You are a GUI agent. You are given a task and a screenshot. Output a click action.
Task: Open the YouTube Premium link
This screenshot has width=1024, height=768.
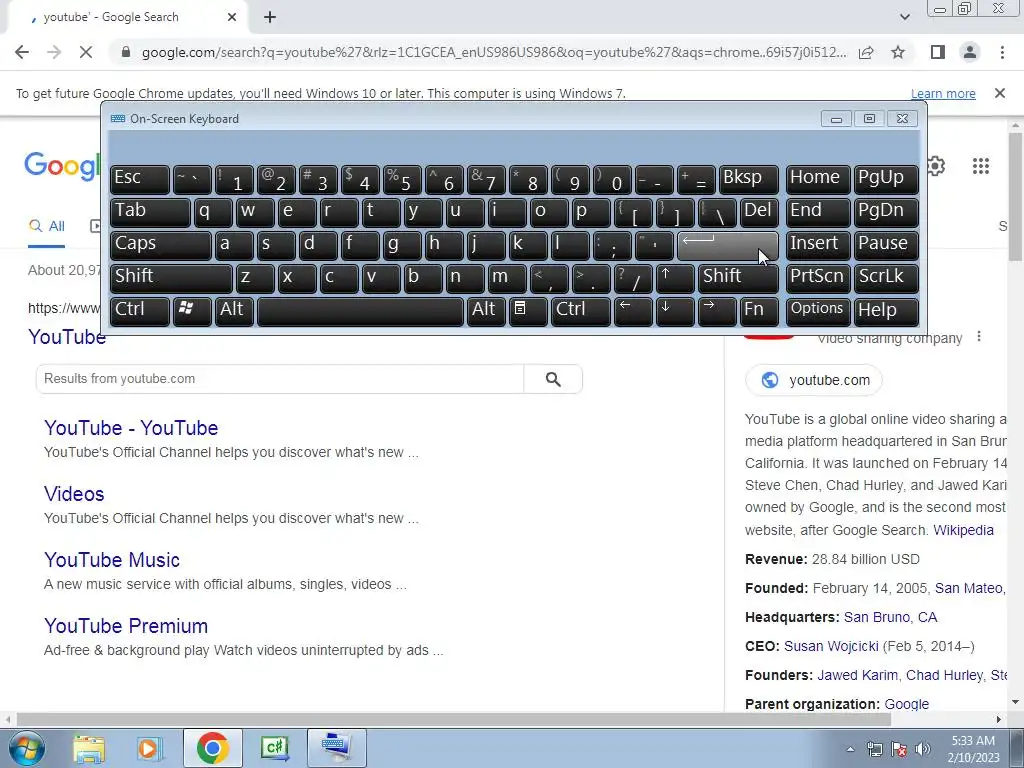pyautogui.click(x=126, y=626)
